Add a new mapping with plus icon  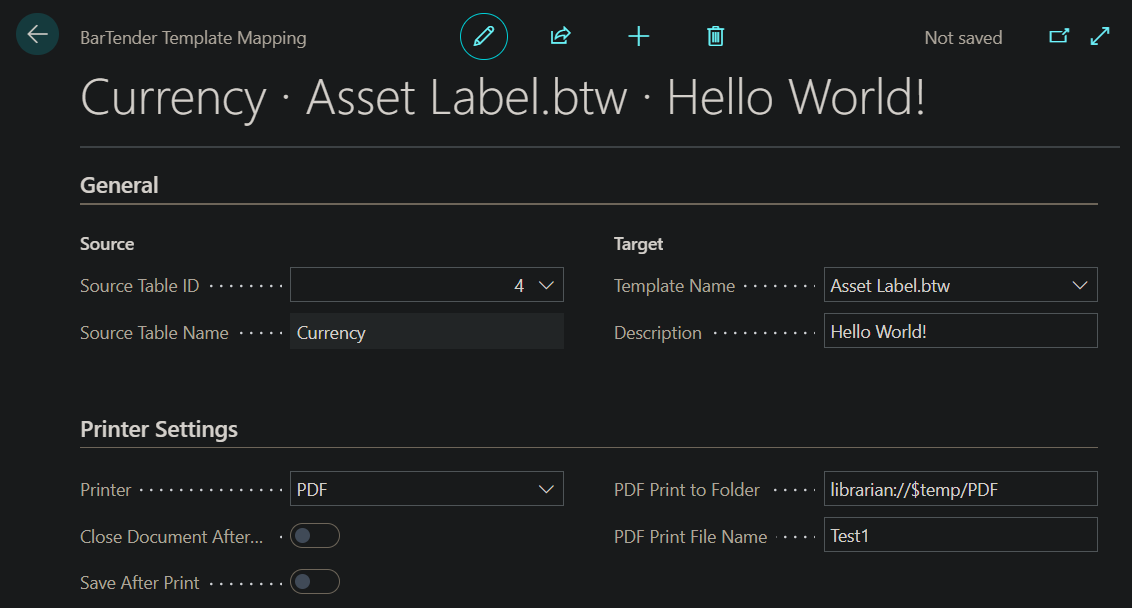click(x=639, y=36)
